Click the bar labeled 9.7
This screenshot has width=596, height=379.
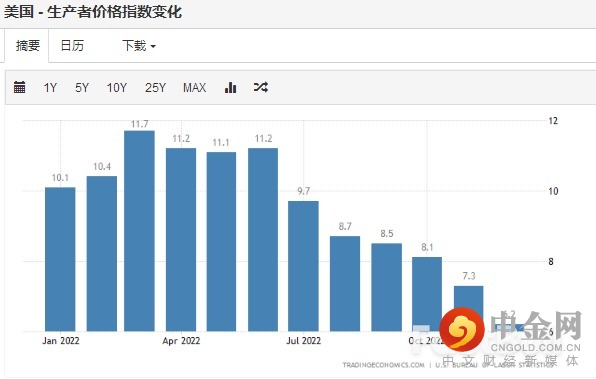coord(303,266)
